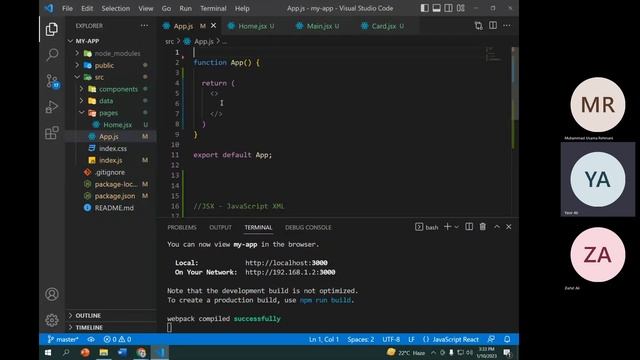Open the customize layout icon
This screenshot has height=360, width=640.
coord(460,8)
